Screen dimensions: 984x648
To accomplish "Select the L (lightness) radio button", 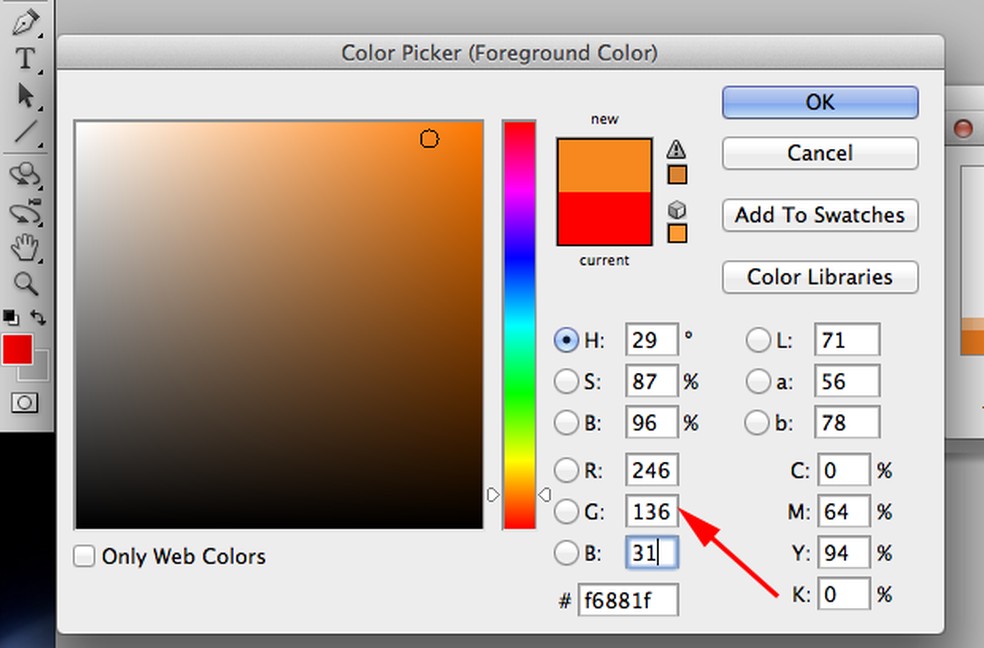I will tap(759, 340).
